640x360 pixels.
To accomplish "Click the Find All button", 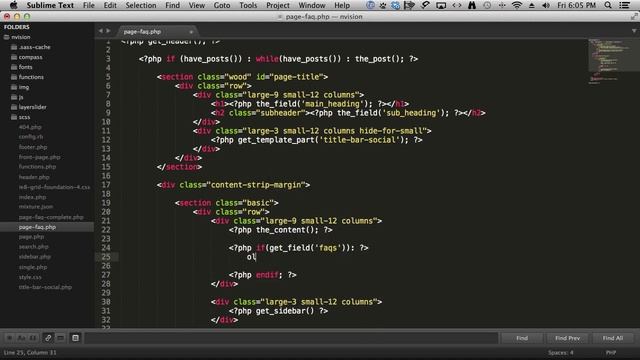I will coord(613,338).
